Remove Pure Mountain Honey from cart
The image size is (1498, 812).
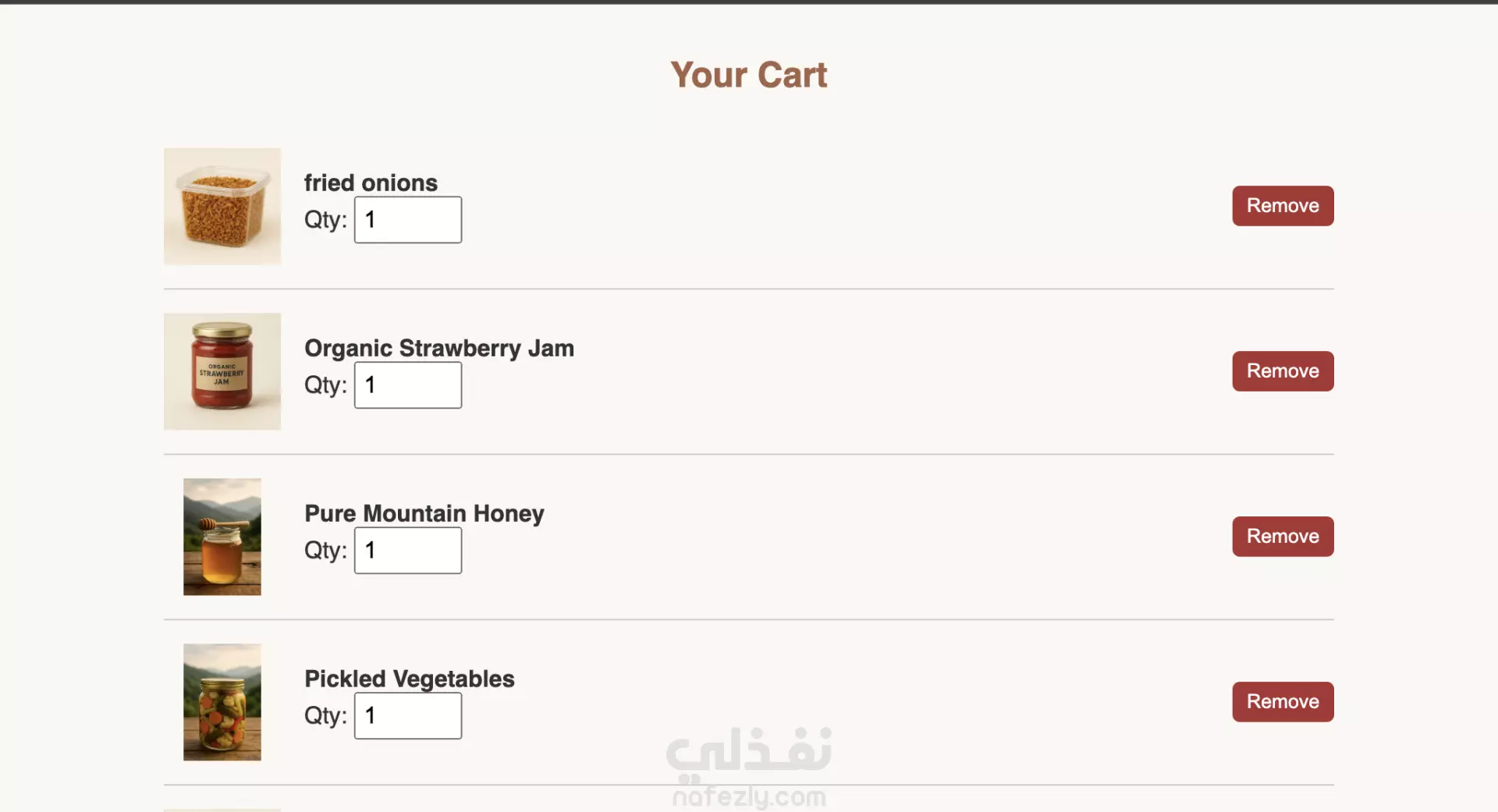[1283, 537]
